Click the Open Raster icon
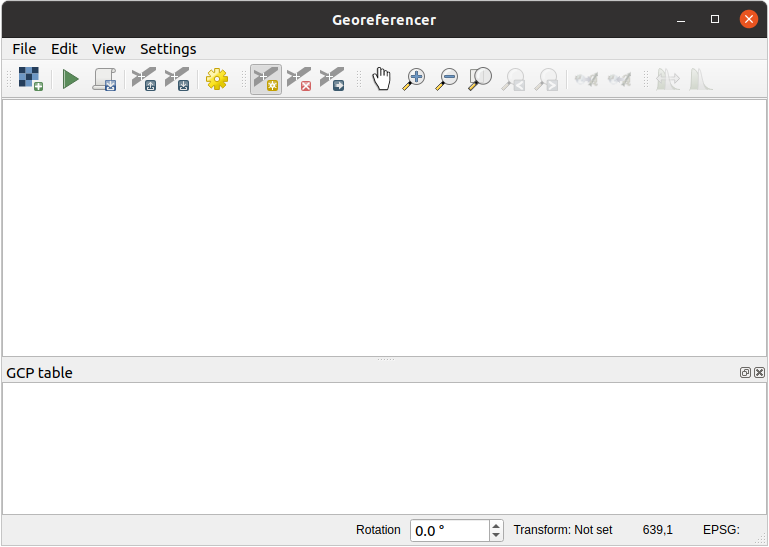Viewport: 769px width, 547px height. coord(30,79)
